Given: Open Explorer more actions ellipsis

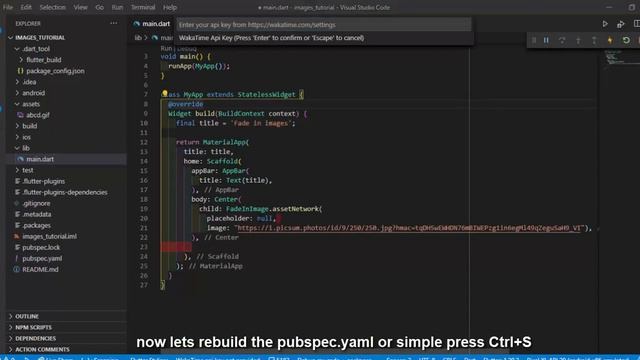Looking at the screenshot, I should point(113,23).
